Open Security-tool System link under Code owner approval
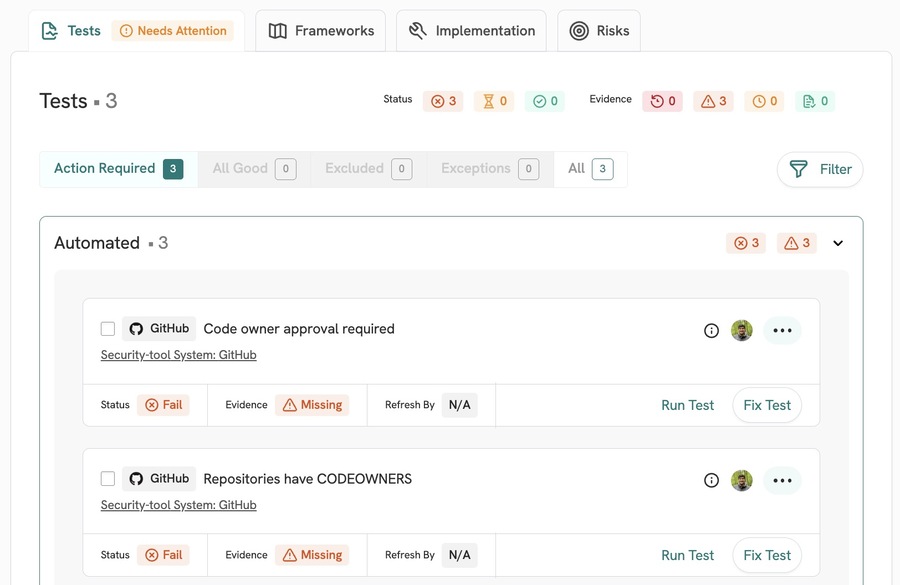Image resolution: width=900 pixels, height=585 pixels. (x=179, y=355)
